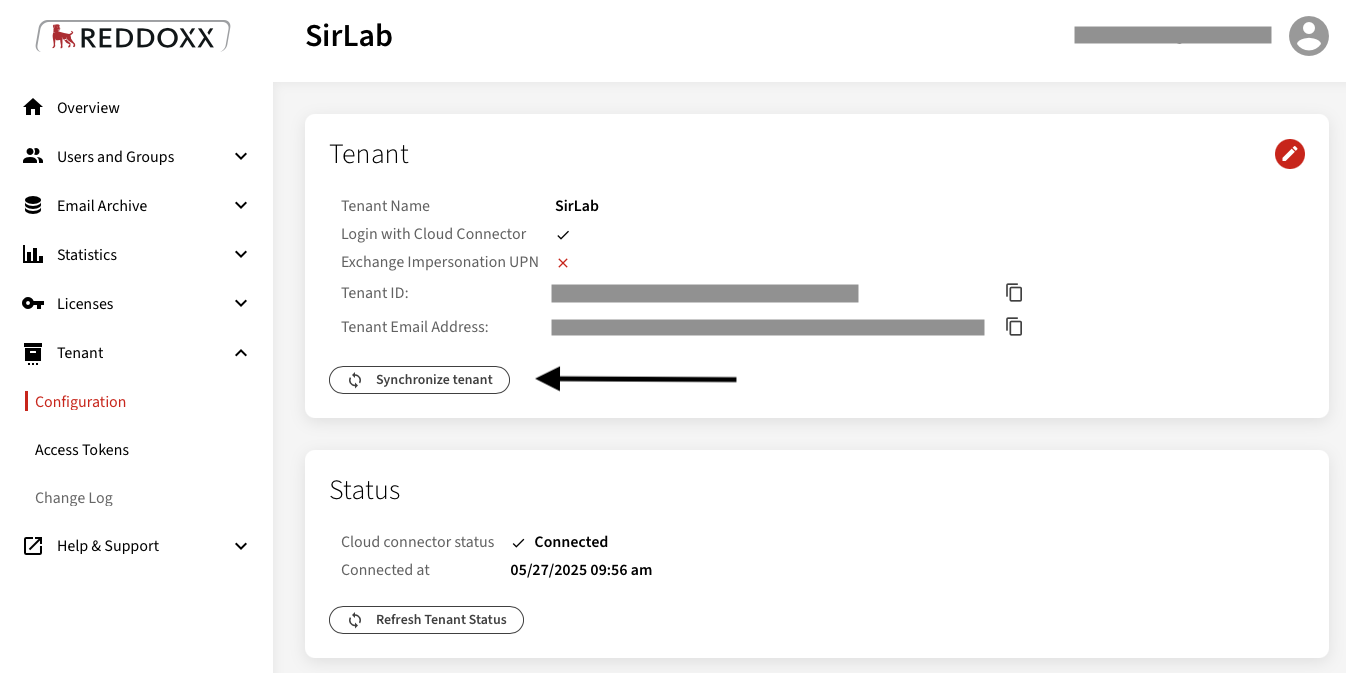Screen dimensions: 1346x673
Task: Click the Statistics bar chart icon
Action: pyautogui.click(x=33, y=254)
